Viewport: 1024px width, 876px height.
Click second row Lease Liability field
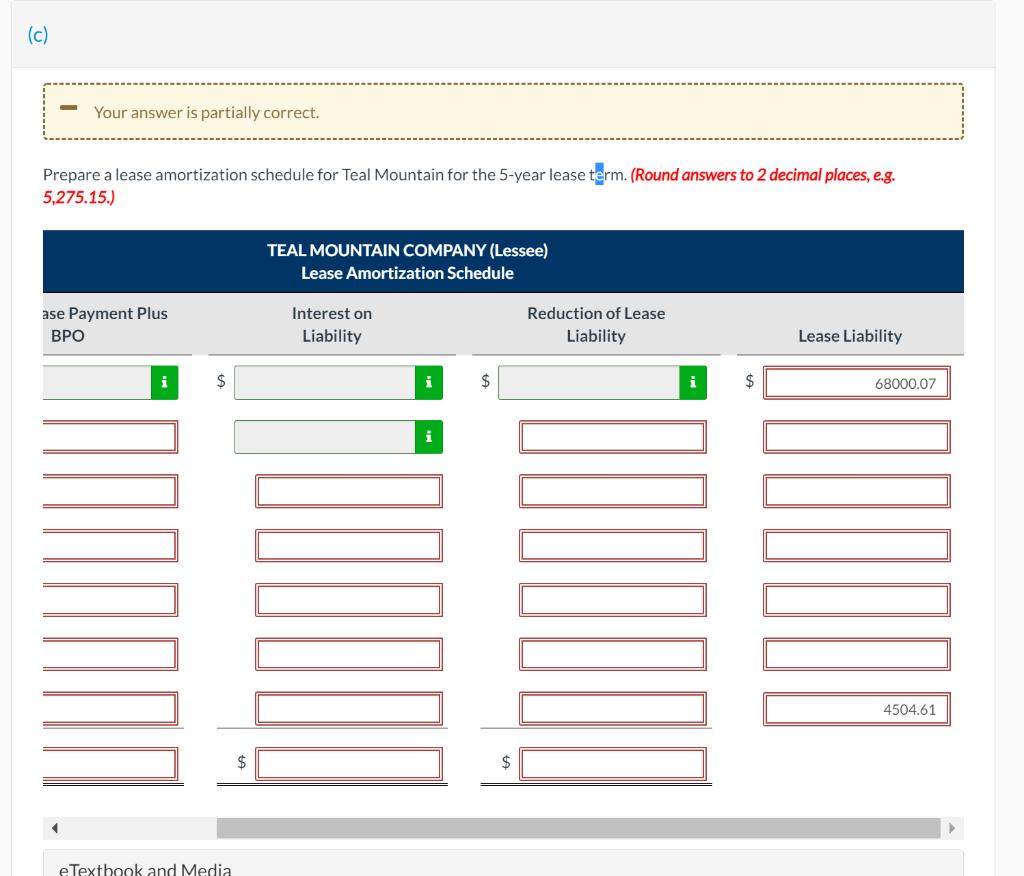856,437
